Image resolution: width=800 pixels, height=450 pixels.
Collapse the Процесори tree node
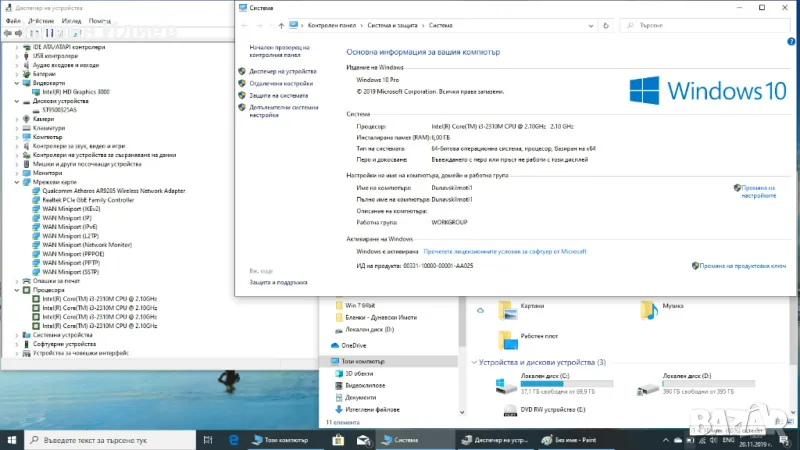[17, 290]
